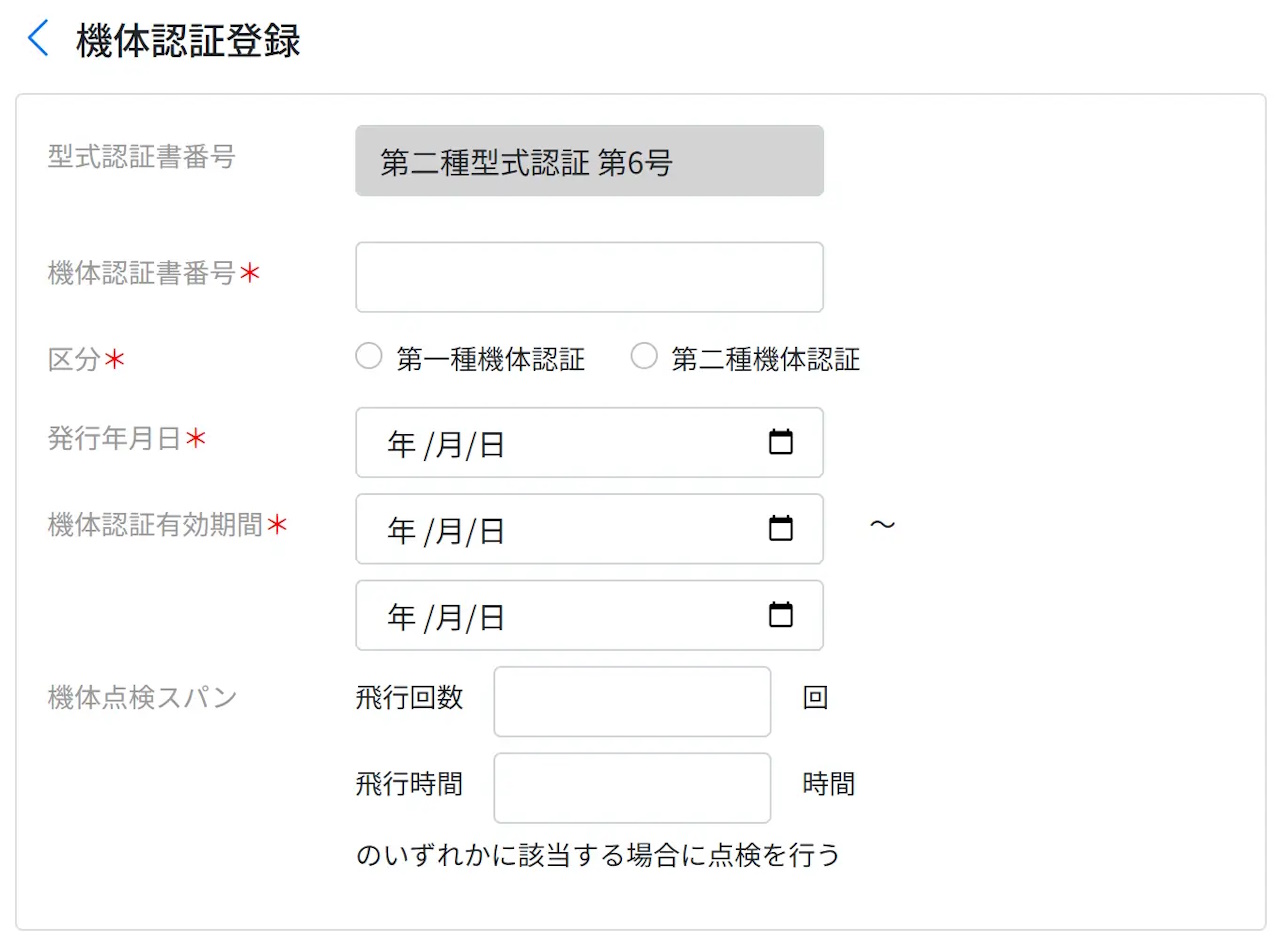Select the 日 segment in 発行年月日
Screen dimensions: 1280x944
coord(492,445)
